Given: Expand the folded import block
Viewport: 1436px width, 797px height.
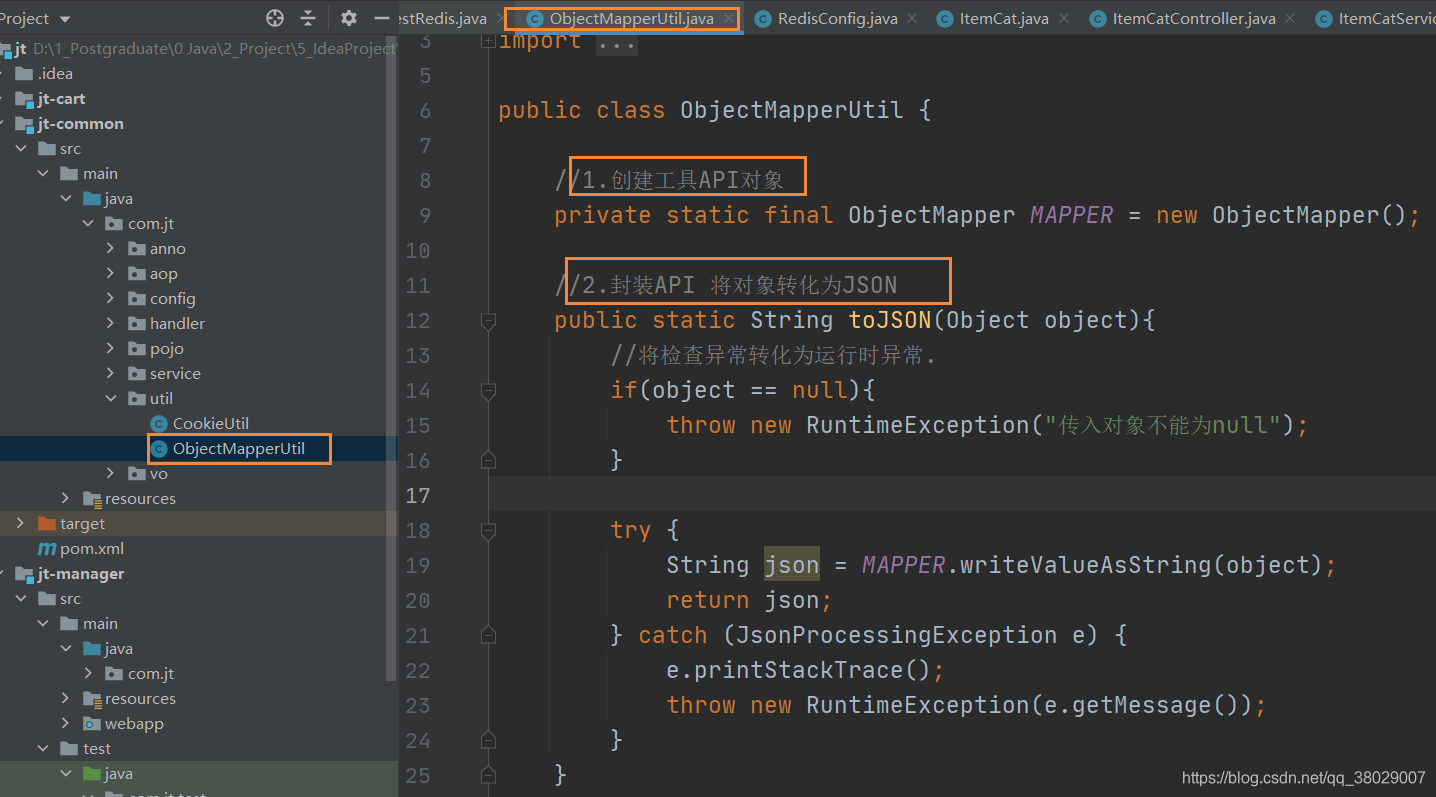Looking at the screenshot, I should [x=488, y=40].
